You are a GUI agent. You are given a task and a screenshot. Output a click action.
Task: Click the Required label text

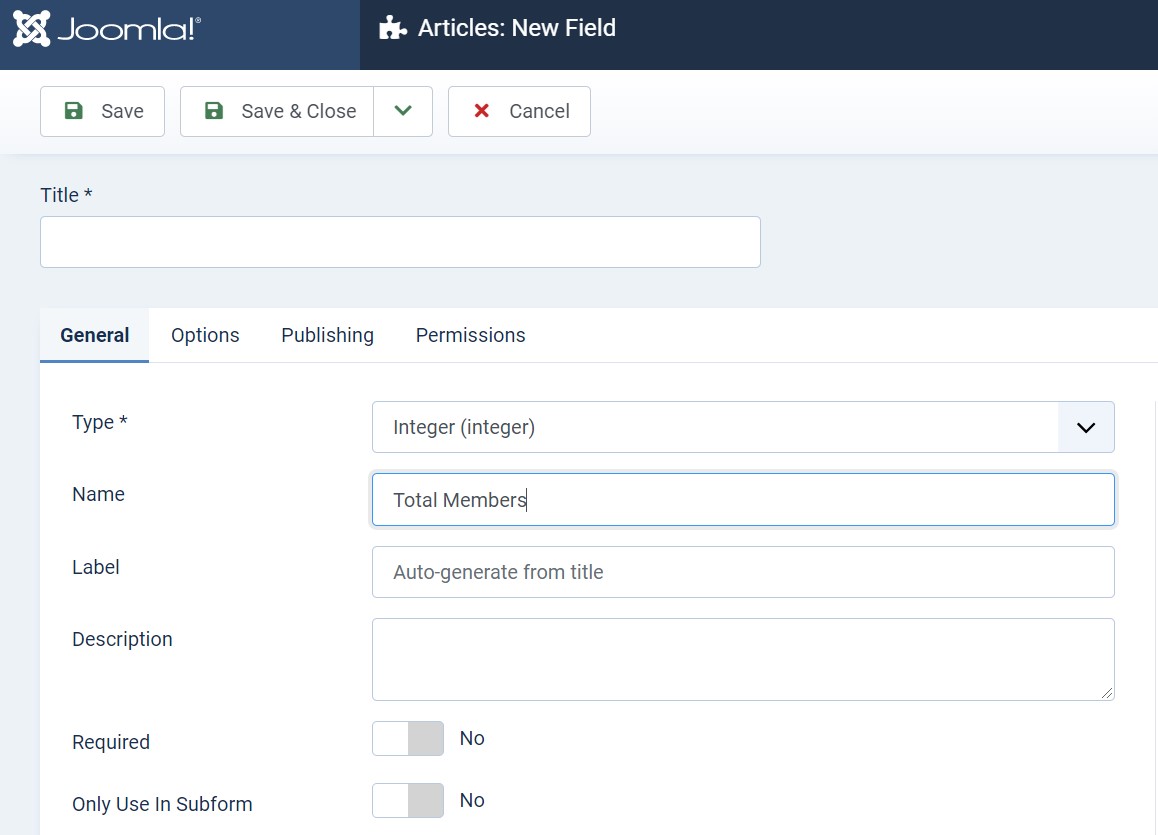coord(111,742)
